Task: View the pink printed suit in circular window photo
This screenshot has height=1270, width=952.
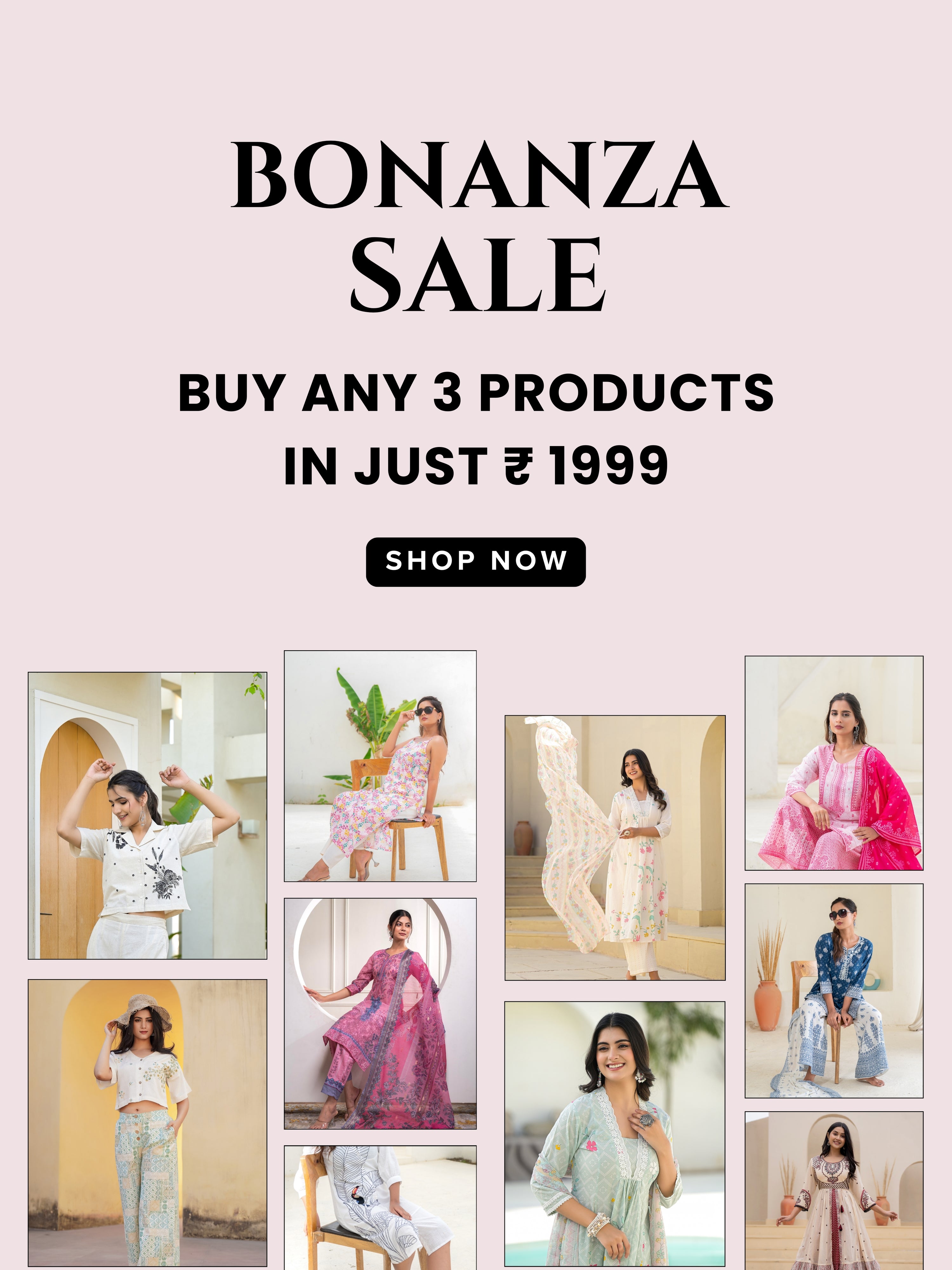Action: pyautogui.click(x=380, y=1013)
